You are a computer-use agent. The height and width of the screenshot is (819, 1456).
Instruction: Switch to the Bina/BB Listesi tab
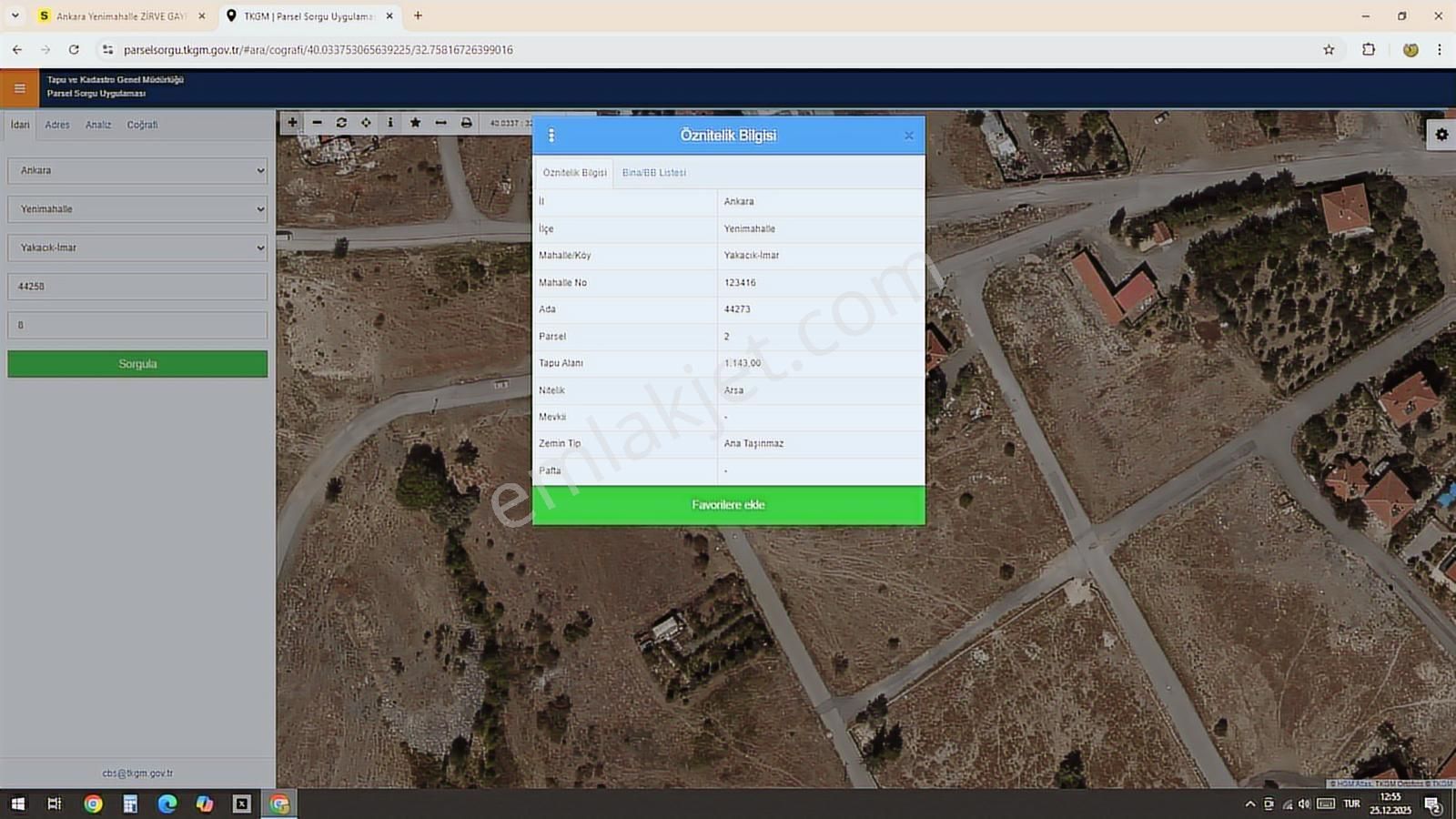(653, 173)
